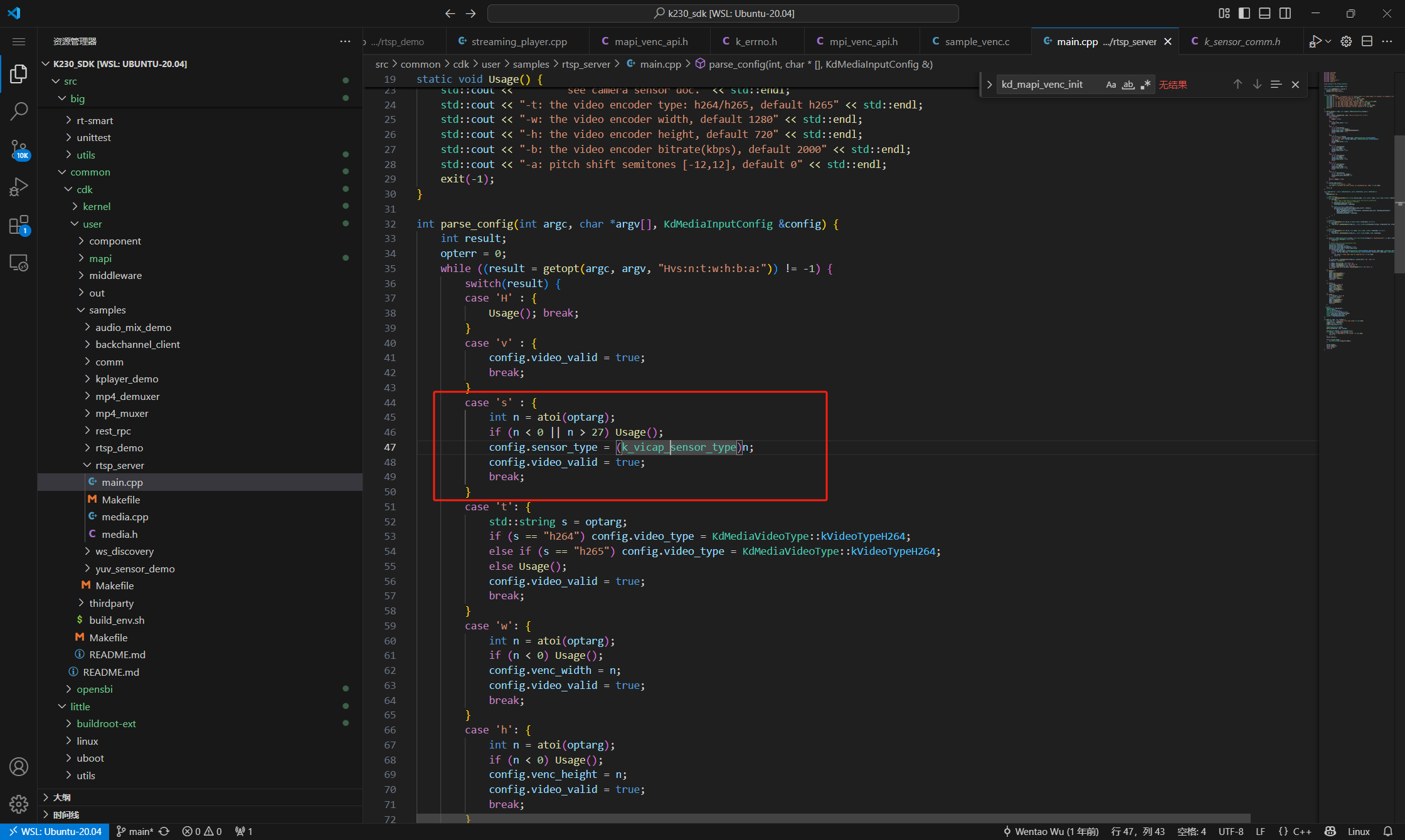Click the rtsp_server breadcrumb segment

pos(586,64)
